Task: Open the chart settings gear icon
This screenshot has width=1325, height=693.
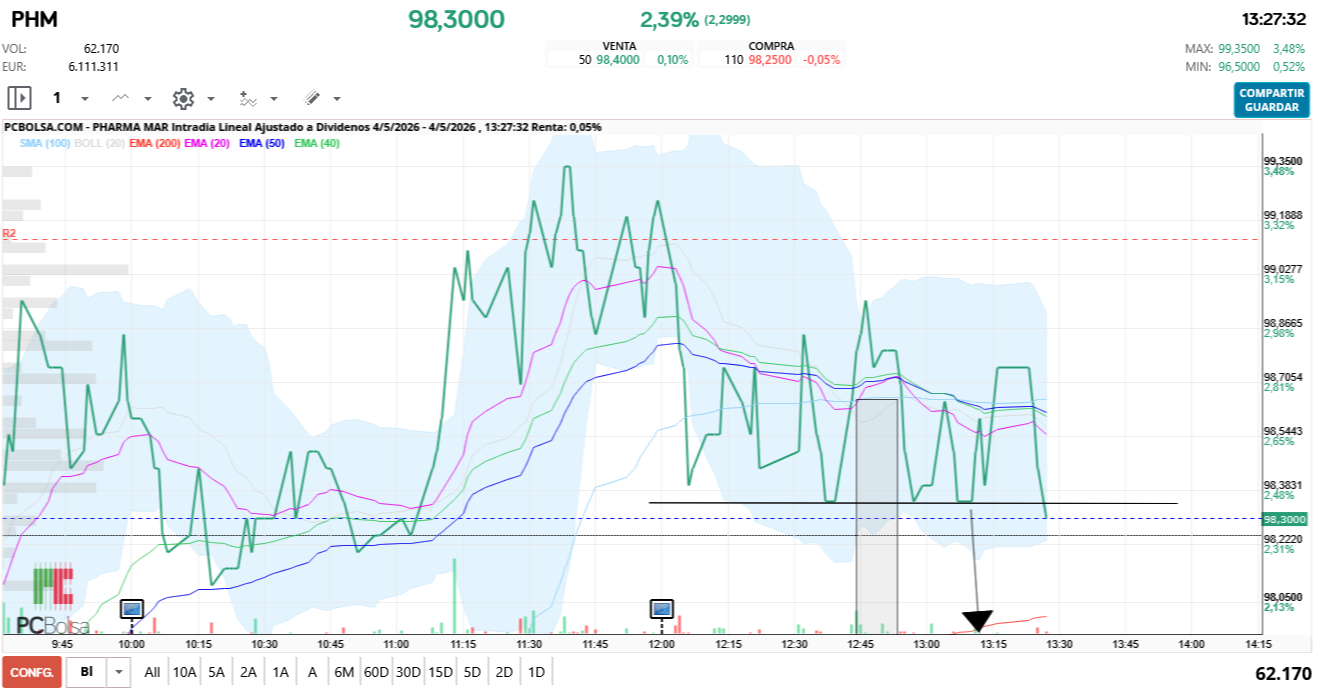Action: tap(183, 98)
